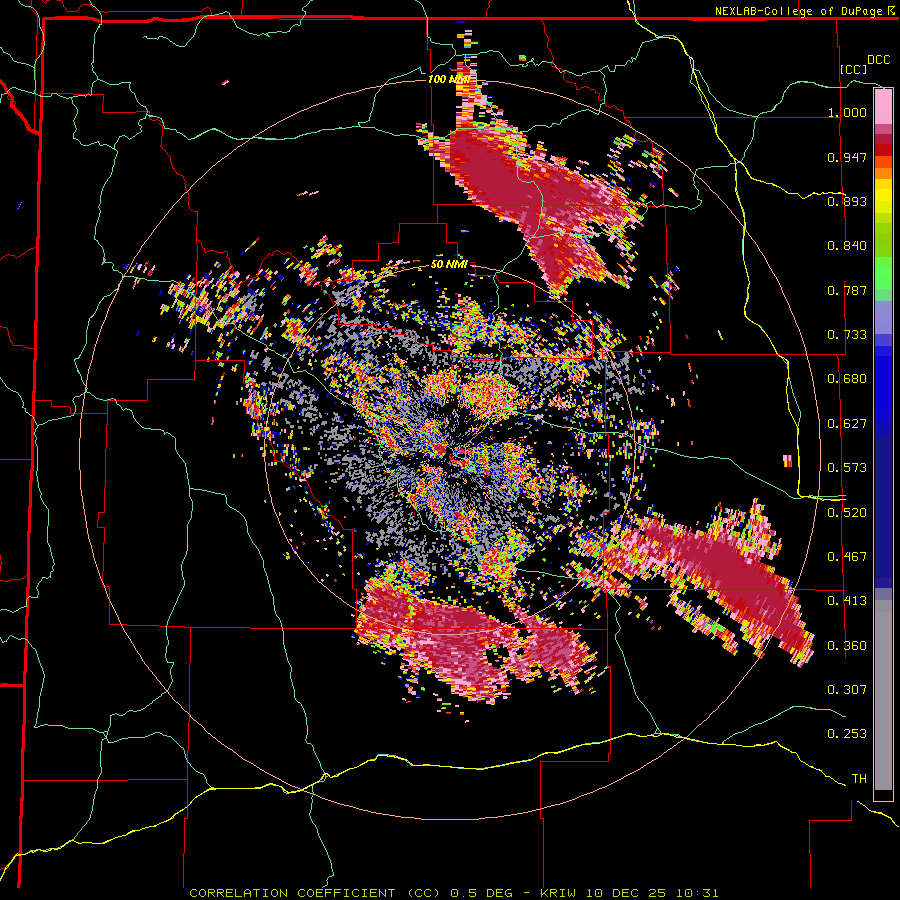Select the 0.680 legend value
Image resolution: width=900 pixels, height=900 pixels.
847,379
